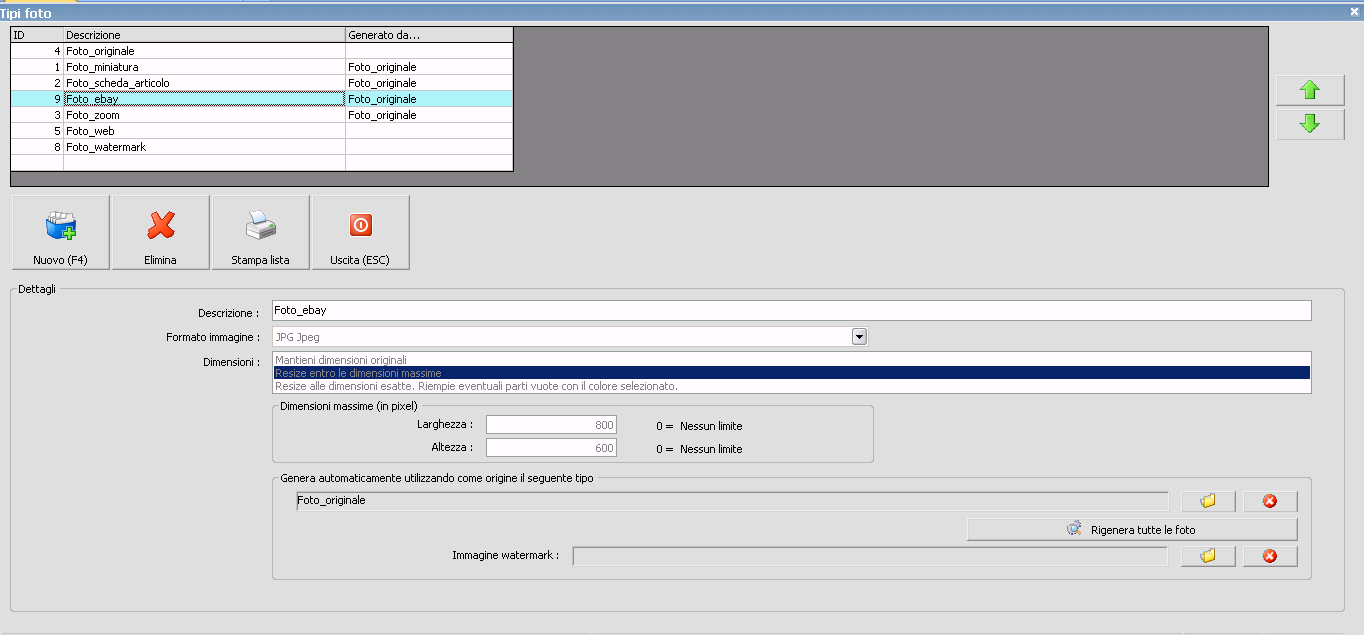Select Resize entro le dimensioni massime option
Image resolution: width=1364 pixels, height=635 pixels.
791,373
